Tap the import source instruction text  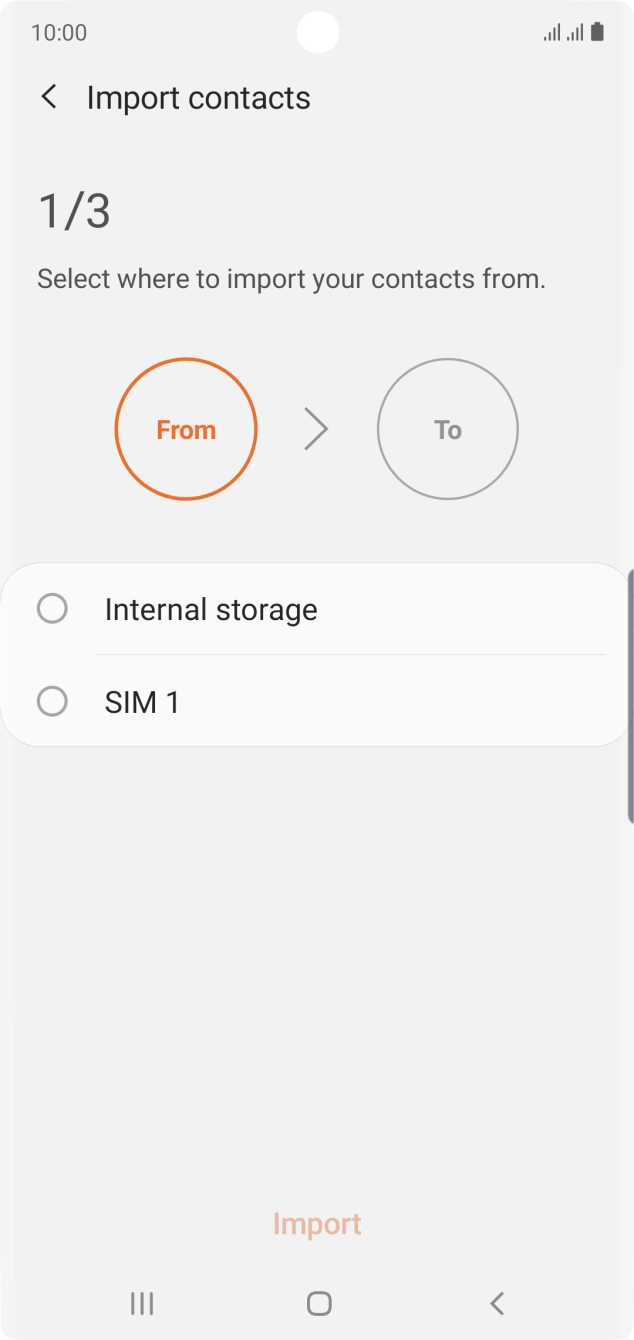click(x=291, y=279)
